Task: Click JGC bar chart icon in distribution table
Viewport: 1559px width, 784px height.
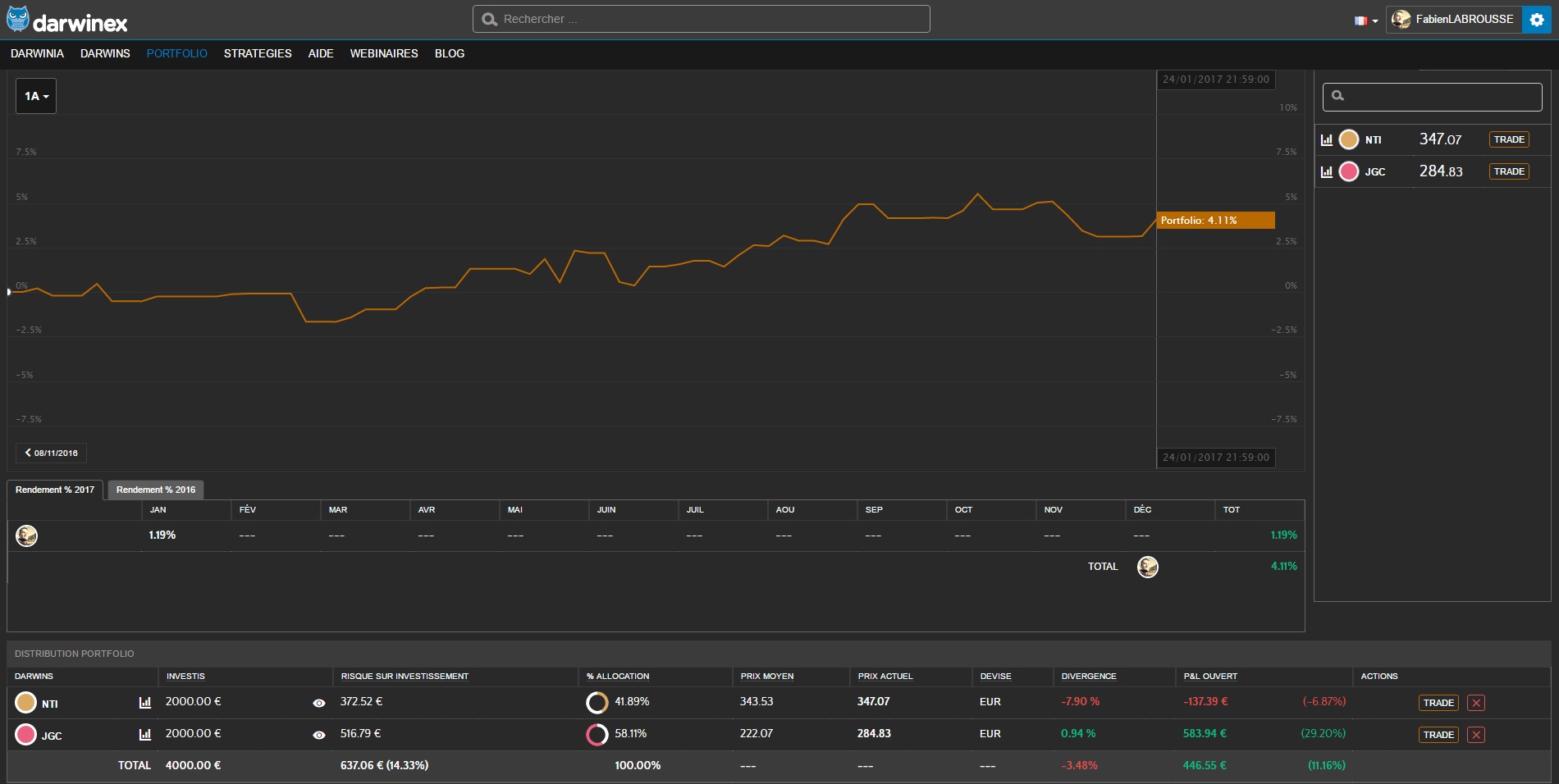Action: [x=145, y=734]
